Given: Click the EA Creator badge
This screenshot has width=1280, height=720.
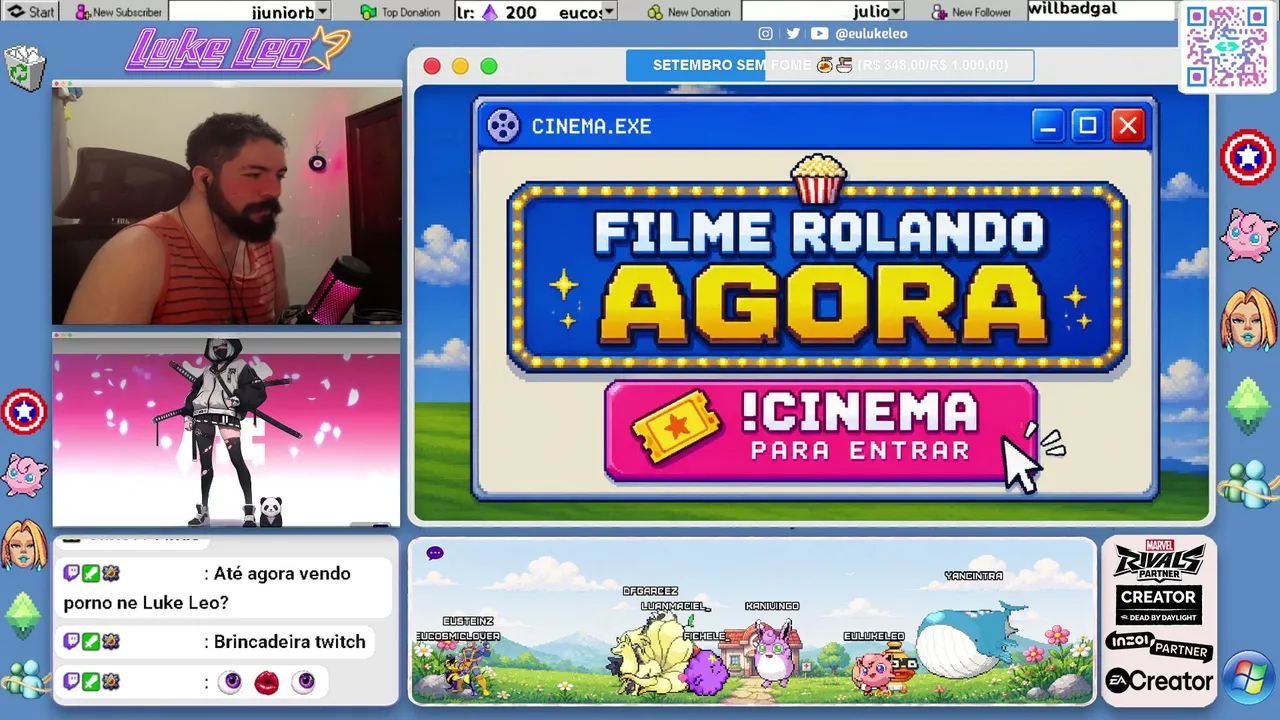Looking at the screenshot, I should coord(1158,682).
